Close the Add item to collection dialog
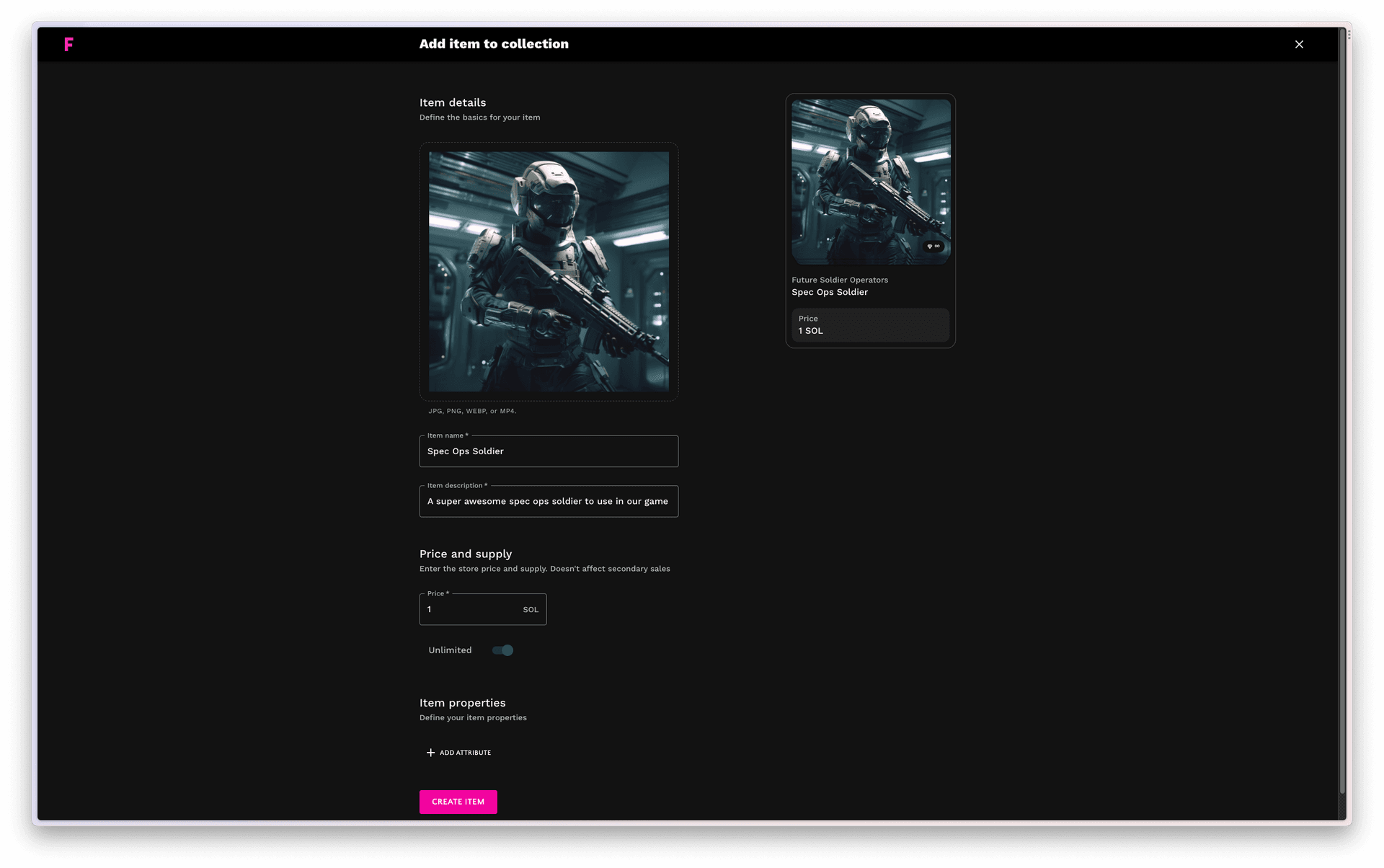 pos(1299,45)
